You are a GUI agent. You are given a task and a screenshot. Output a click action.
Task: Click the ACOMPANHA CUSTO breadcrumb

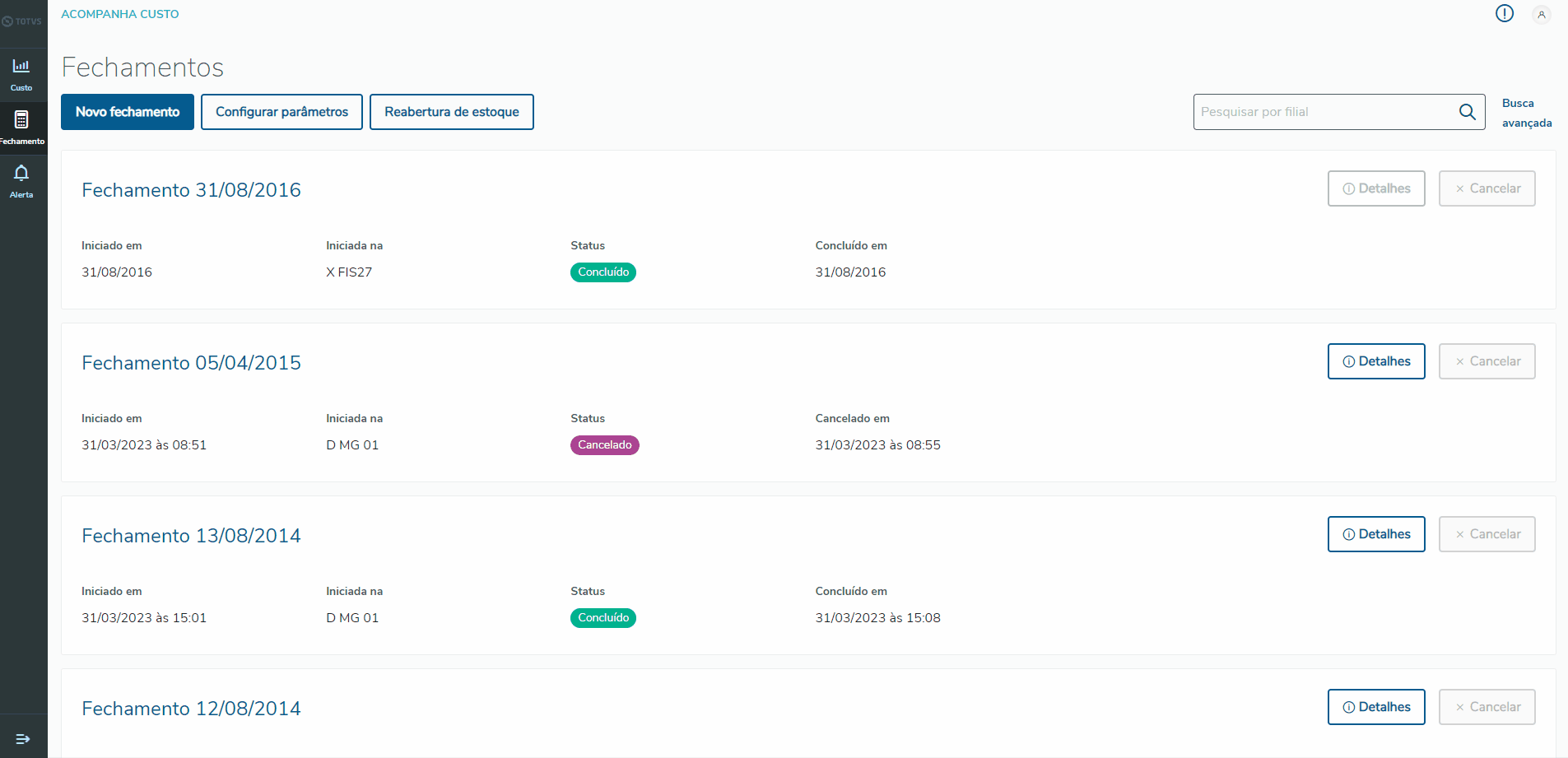pos(120,14)
